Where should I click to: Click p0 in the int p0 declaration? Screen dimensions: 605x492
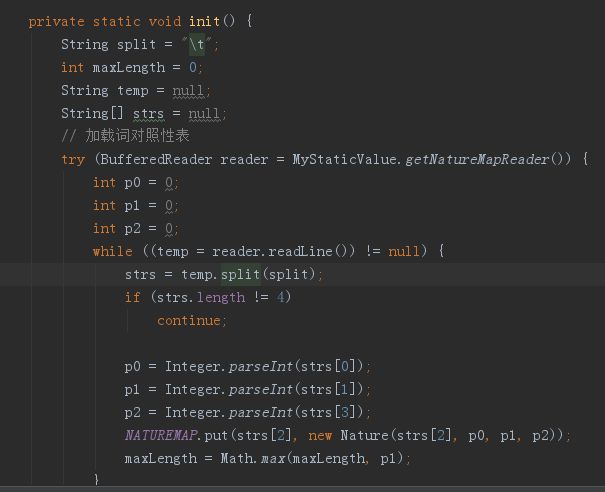click(x=132, y=183)
